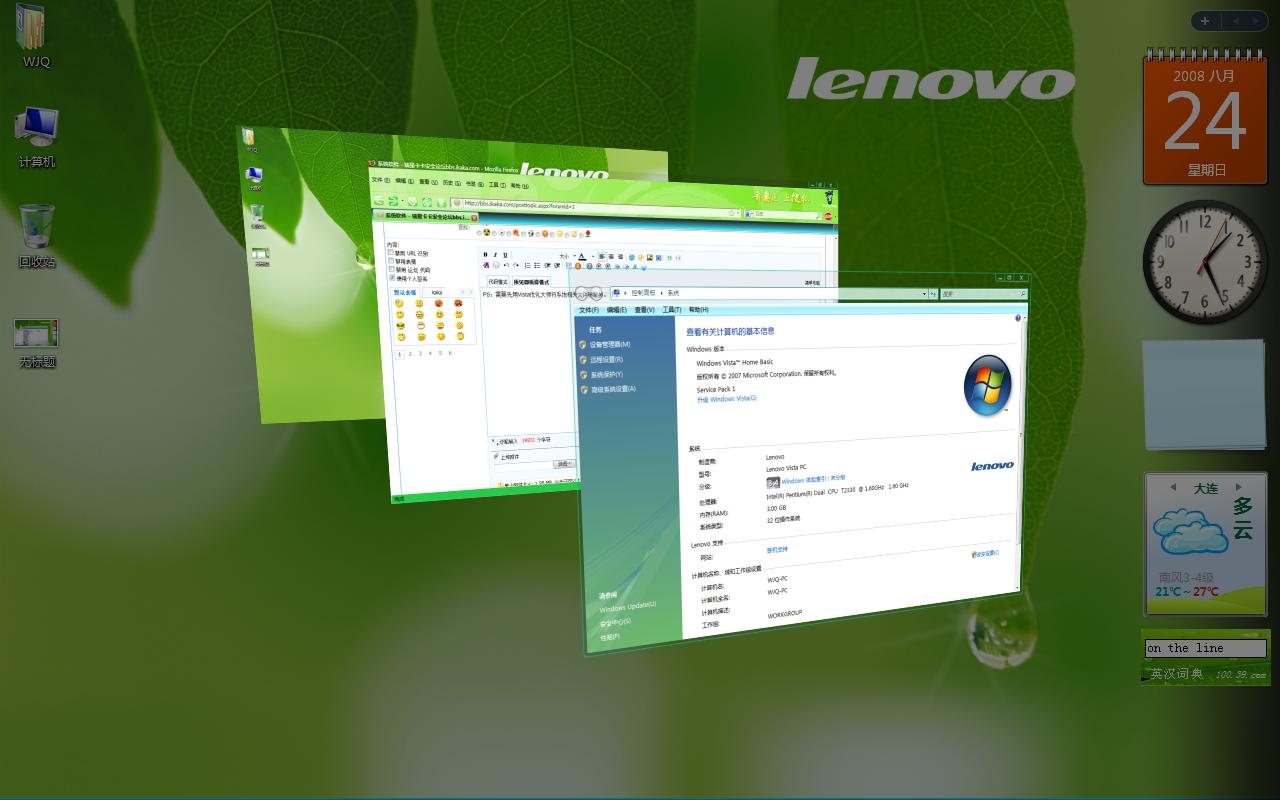Click the Windows 体验指数 link

[813, 480]
